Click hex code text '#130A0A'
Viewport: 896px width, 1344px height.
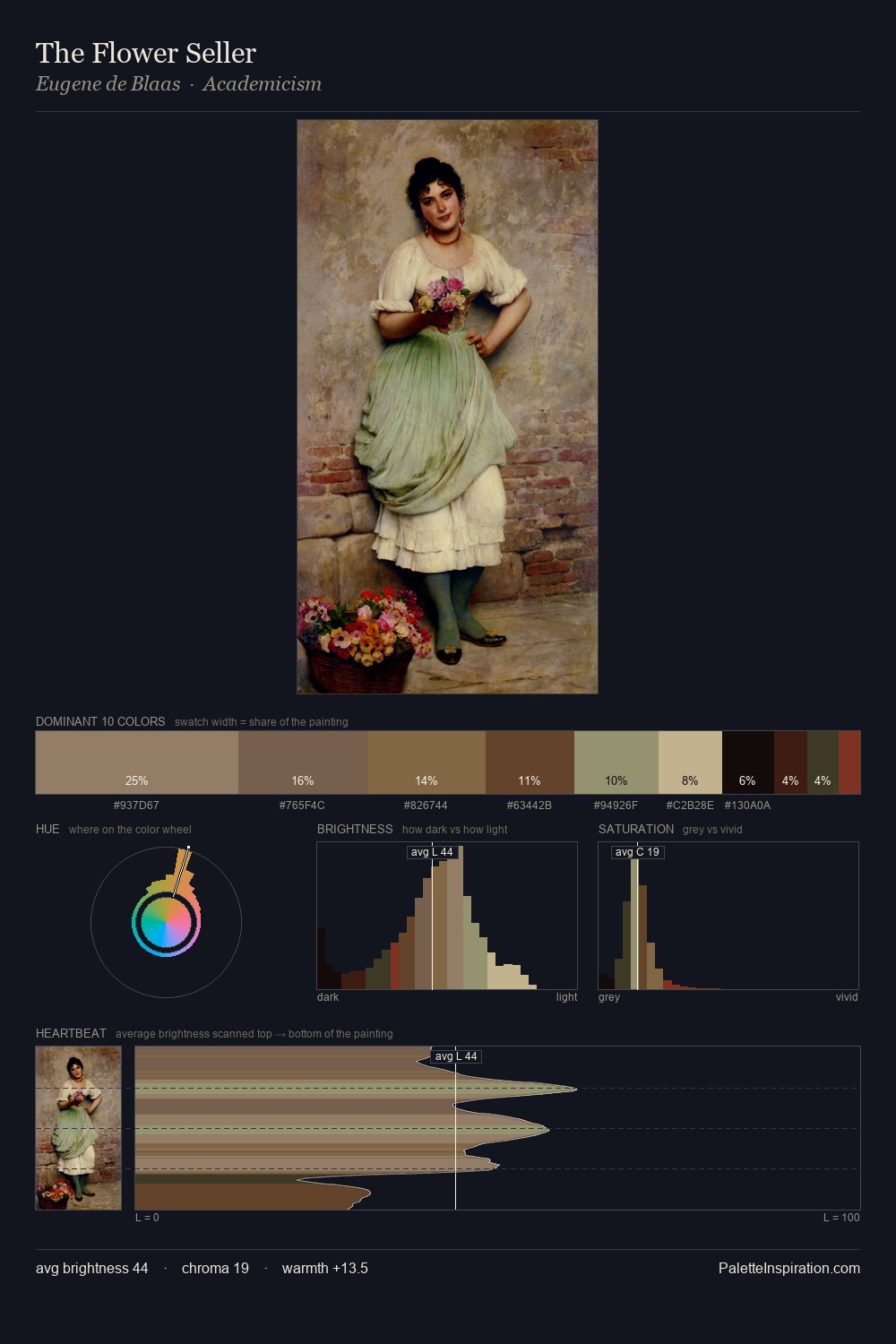click(747, 806)
